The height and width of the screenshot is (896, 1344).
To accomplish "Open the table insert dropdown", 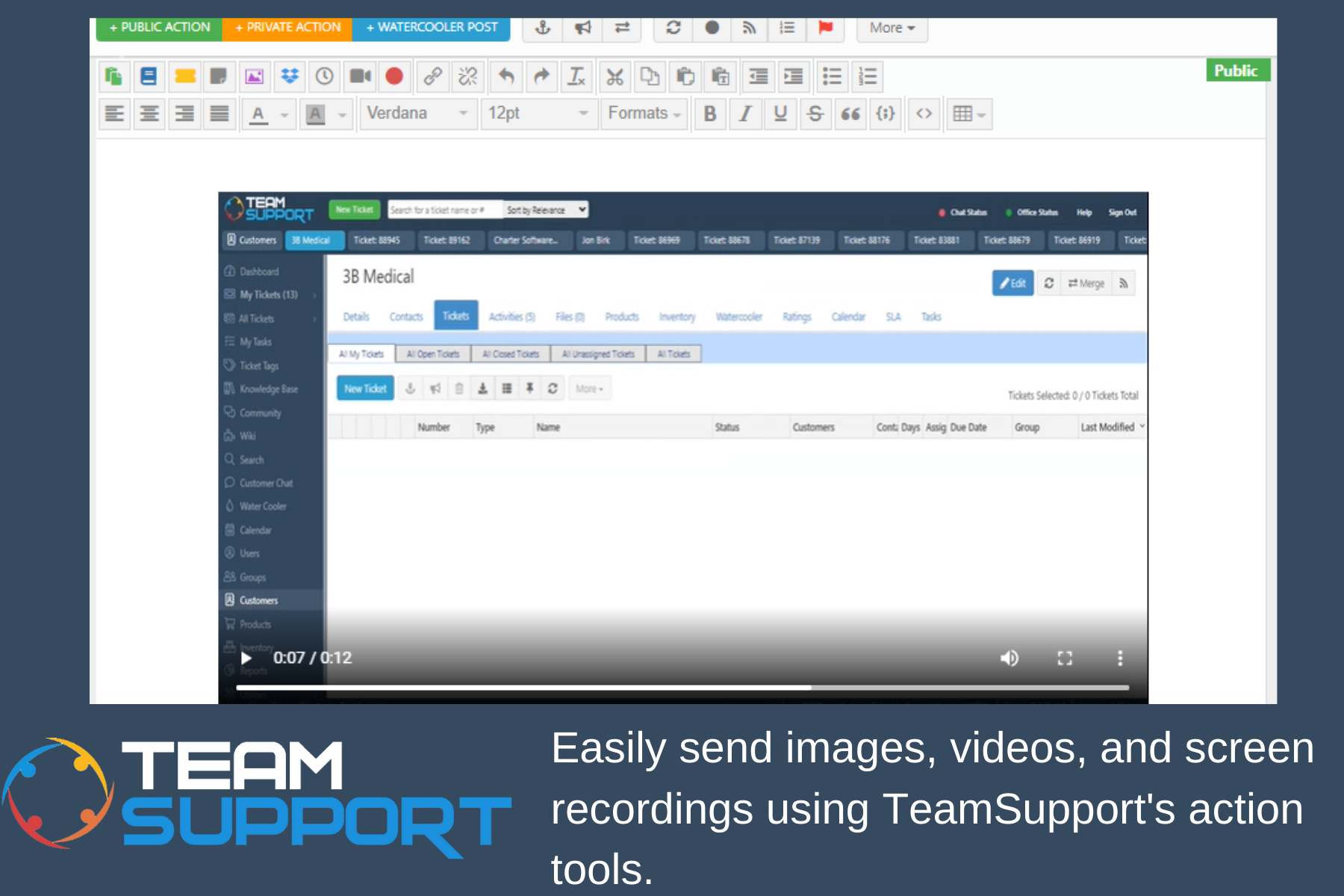I will coord(969,113).
